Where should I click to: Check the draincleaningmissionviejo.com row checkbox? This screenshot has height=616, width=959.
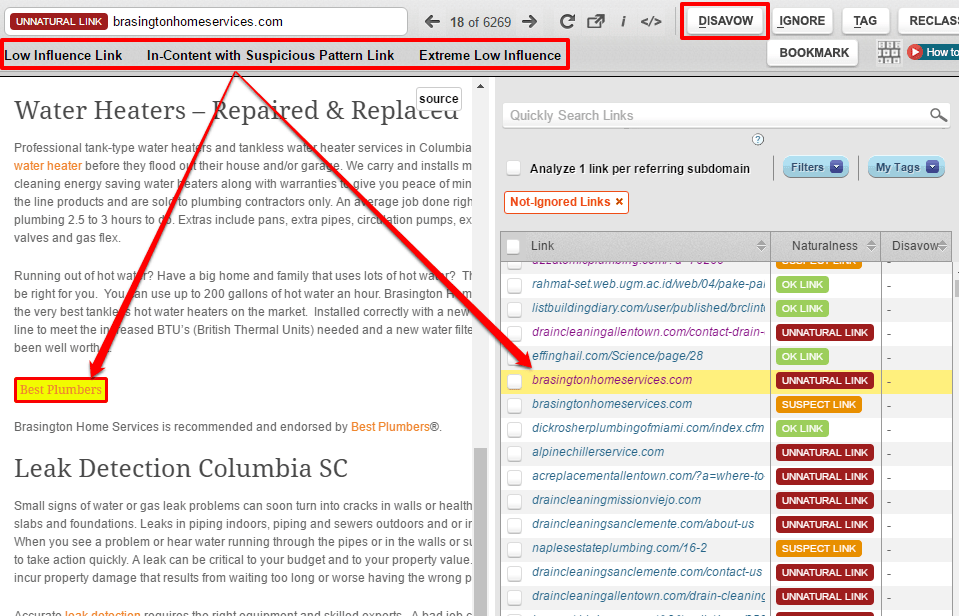[514, 501]
